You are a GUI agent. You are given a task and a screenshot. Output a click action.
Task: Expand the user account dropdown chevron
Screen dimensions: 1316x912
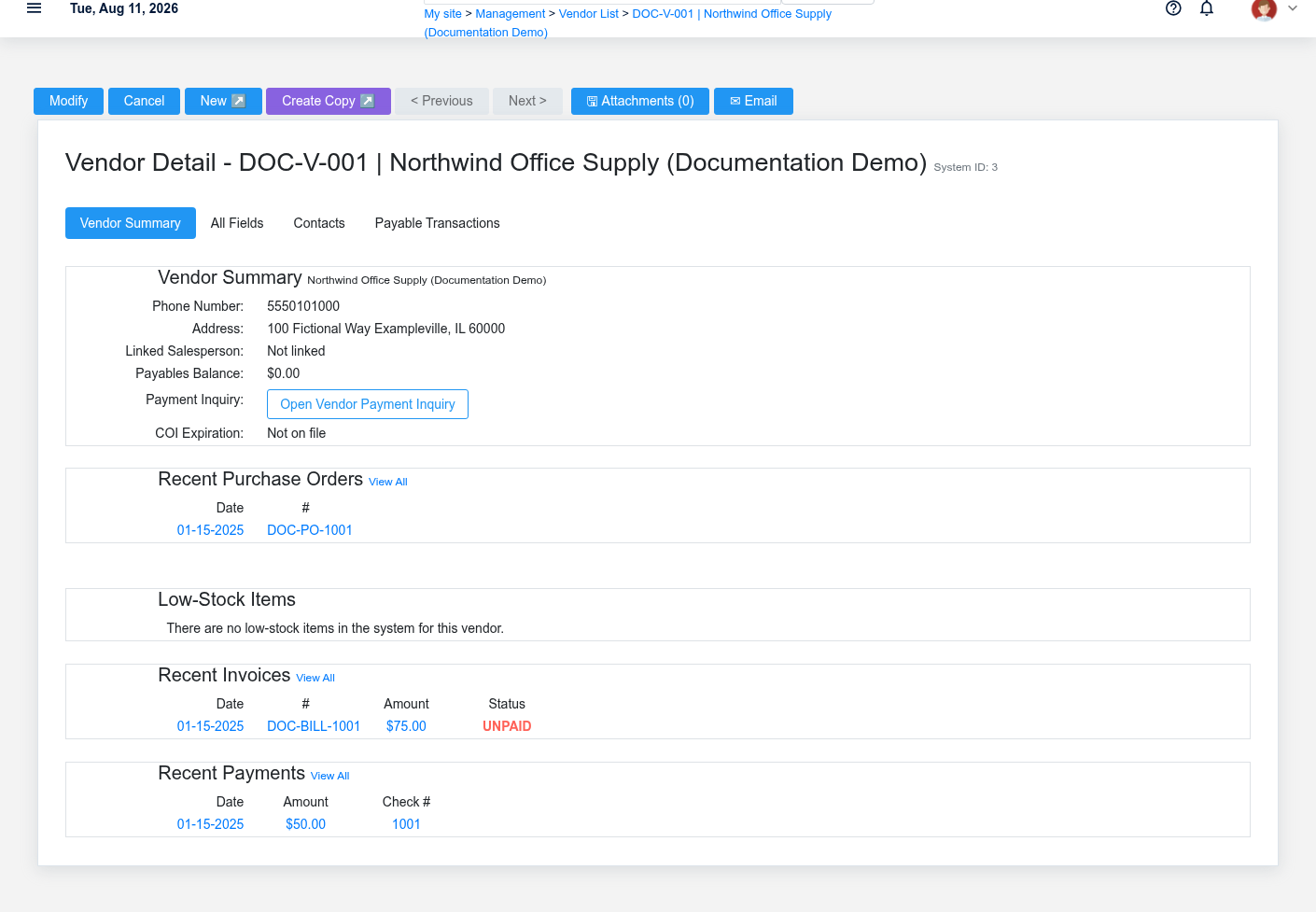(1293, 8)
